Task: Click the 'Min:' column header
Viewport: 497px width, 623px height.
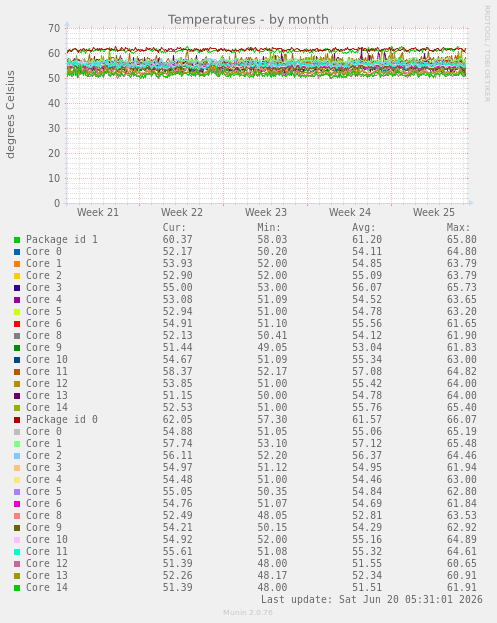Action: (269, 228)
